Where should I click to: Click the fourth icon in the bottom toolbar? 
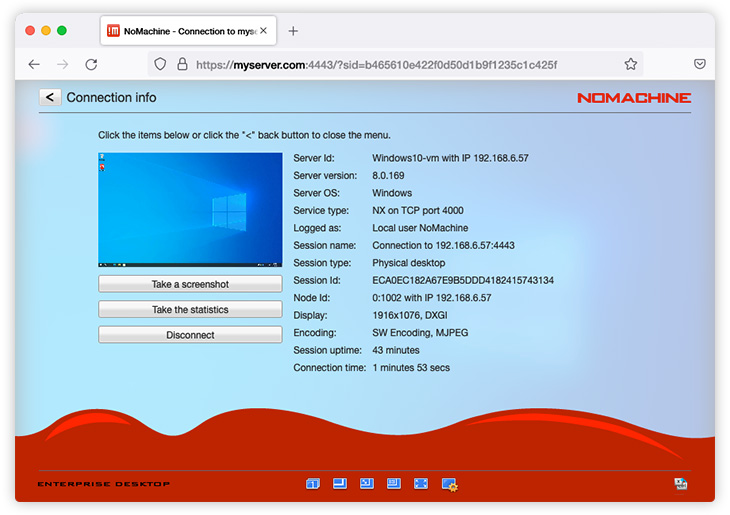point(394,484)
